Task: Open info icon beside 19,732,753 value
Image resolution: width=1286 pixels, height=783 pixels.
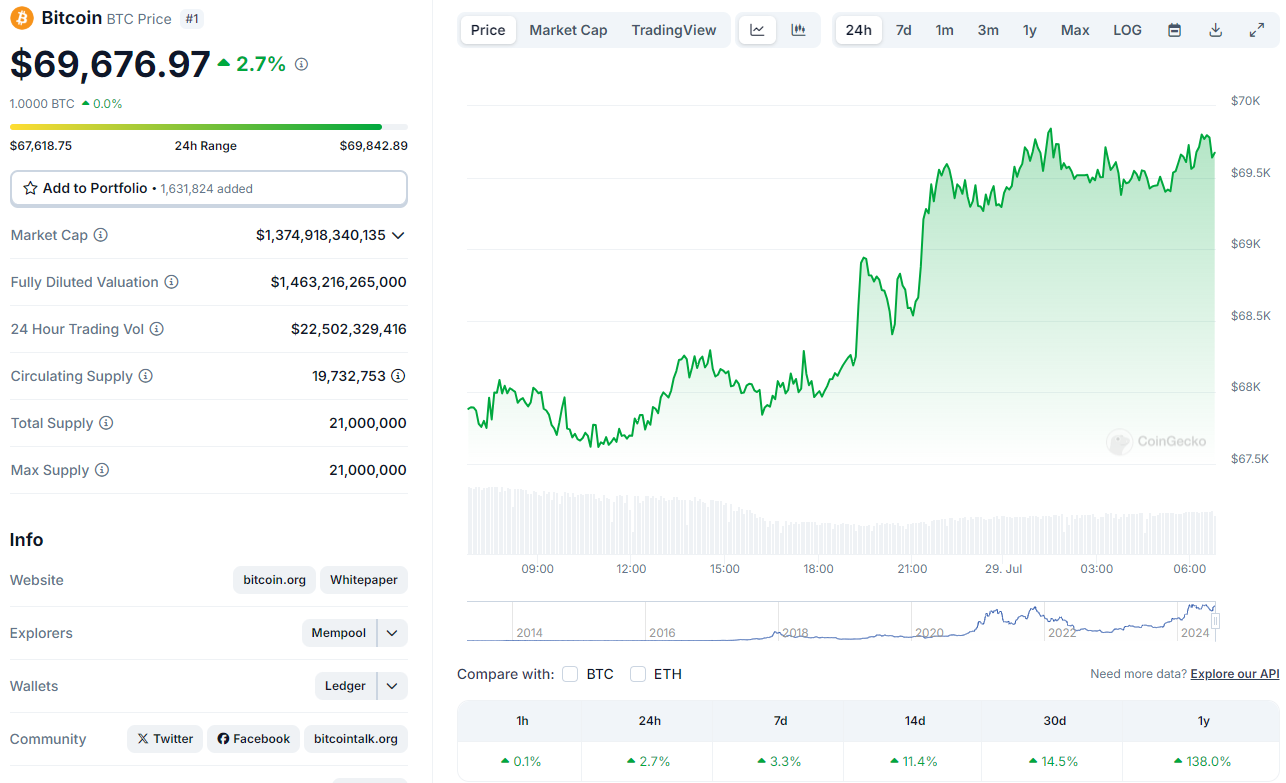Action: tap(398, 376)
